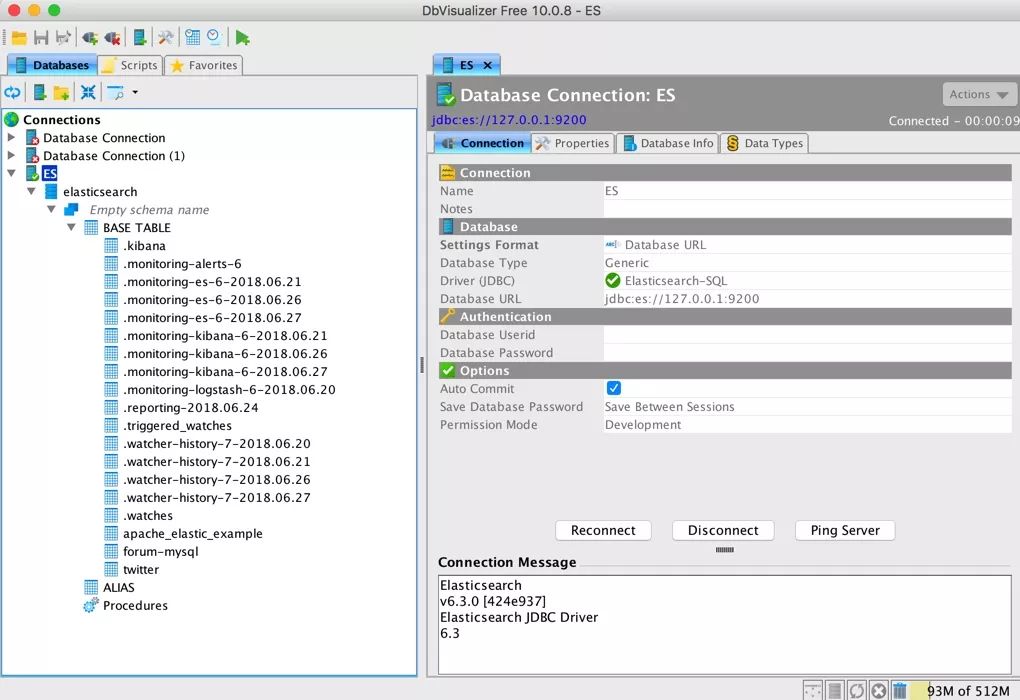Image resolution: width=1020 pixels, height=700 pixels.
Task: Click the green run arrow in toolbar
Action: (x=242, y=38)
